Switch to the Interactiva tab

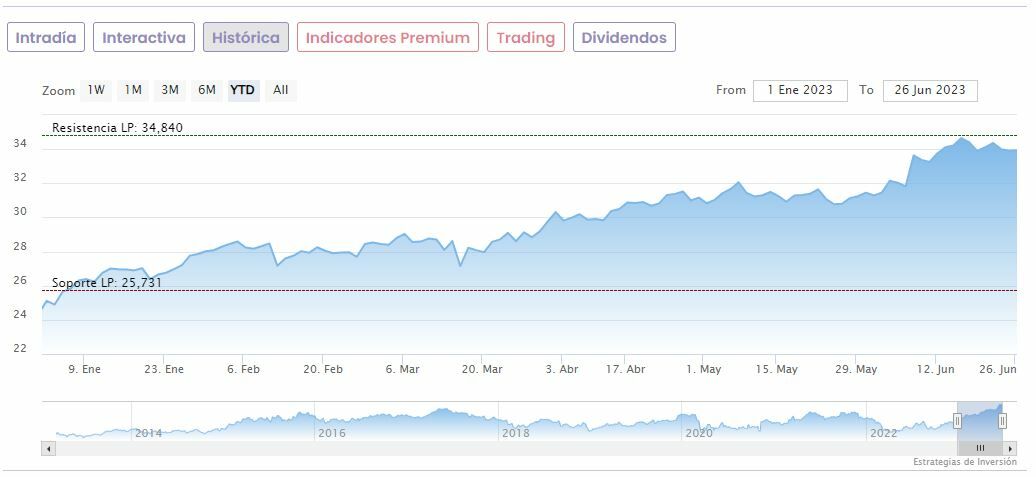tap(144, 38)
